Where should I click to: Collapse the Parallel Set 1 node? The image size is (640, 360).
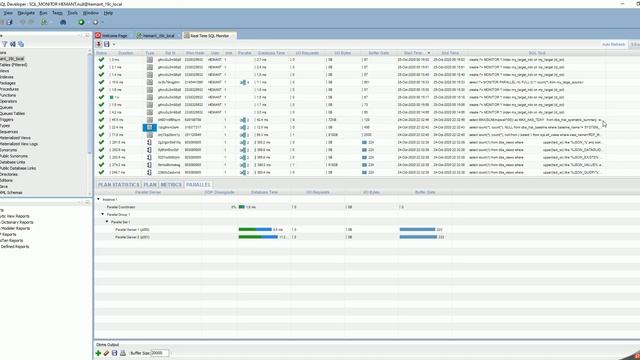coord(107,222)
